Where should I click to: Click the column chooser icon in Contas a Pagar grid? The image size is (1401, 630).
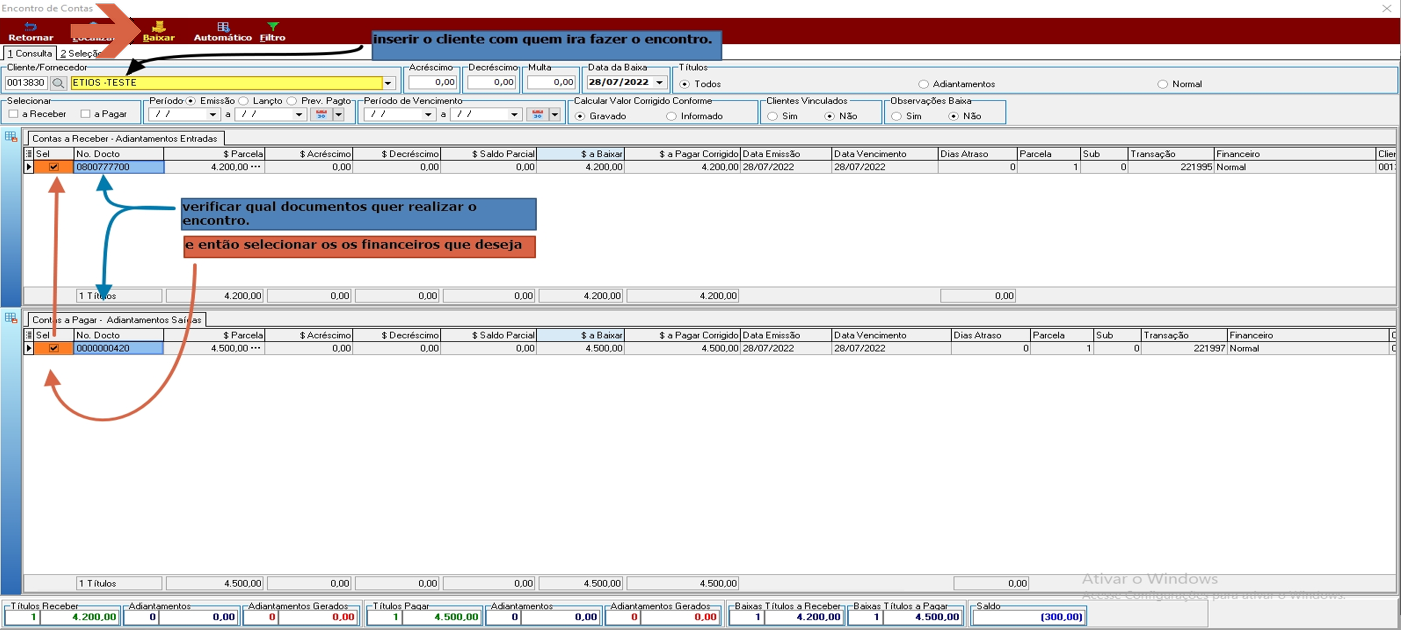(x=29, y=336)
